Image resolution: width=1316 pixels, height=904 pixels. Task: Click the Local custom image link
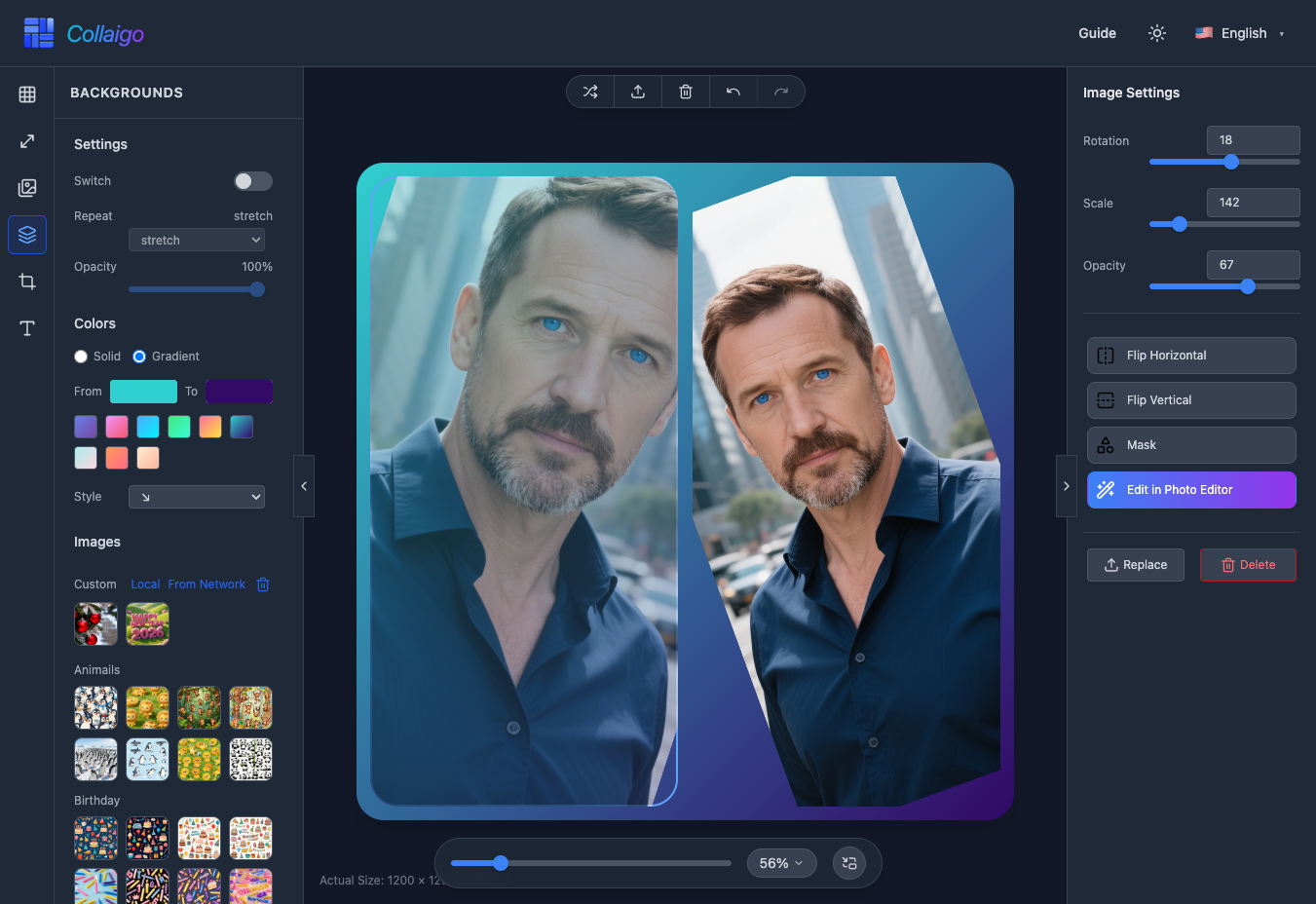tap(145, 584)
